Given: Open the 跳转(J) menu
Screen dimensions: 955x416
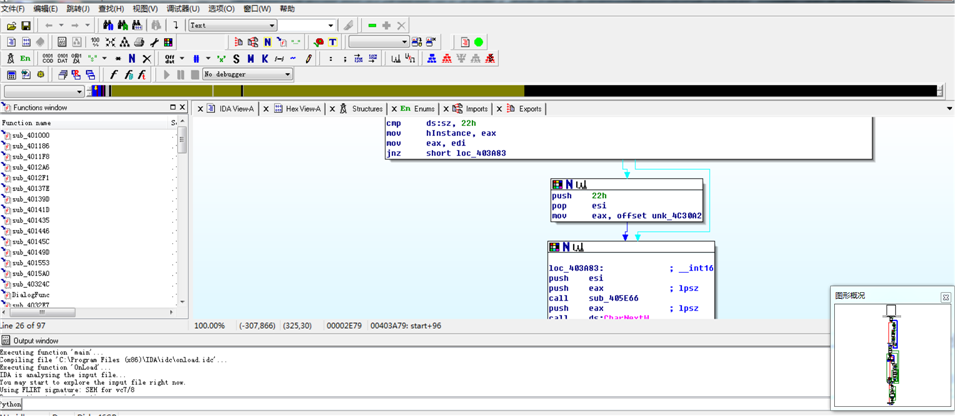Looking at the screenshot, I should click(x=78, y=9).
